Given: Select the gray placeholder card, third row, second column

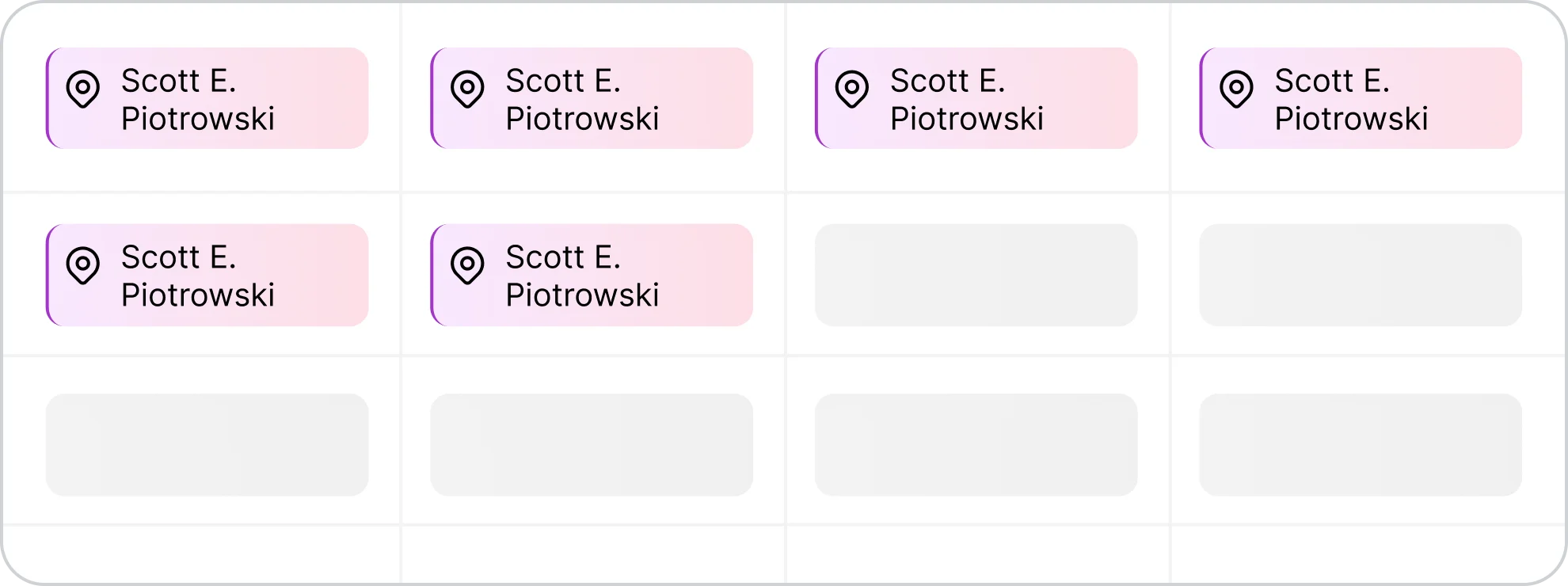Looking at the screenshot, I should pos(592,444).
